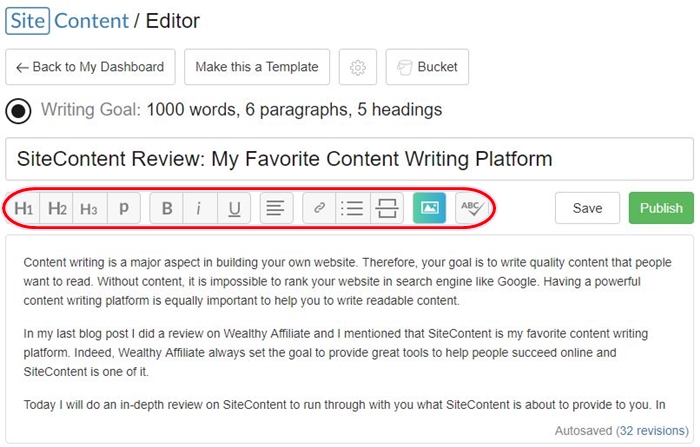Screen dimensions: 700x447
Task: Run the ABC spell check
Action: click(472, 208)
